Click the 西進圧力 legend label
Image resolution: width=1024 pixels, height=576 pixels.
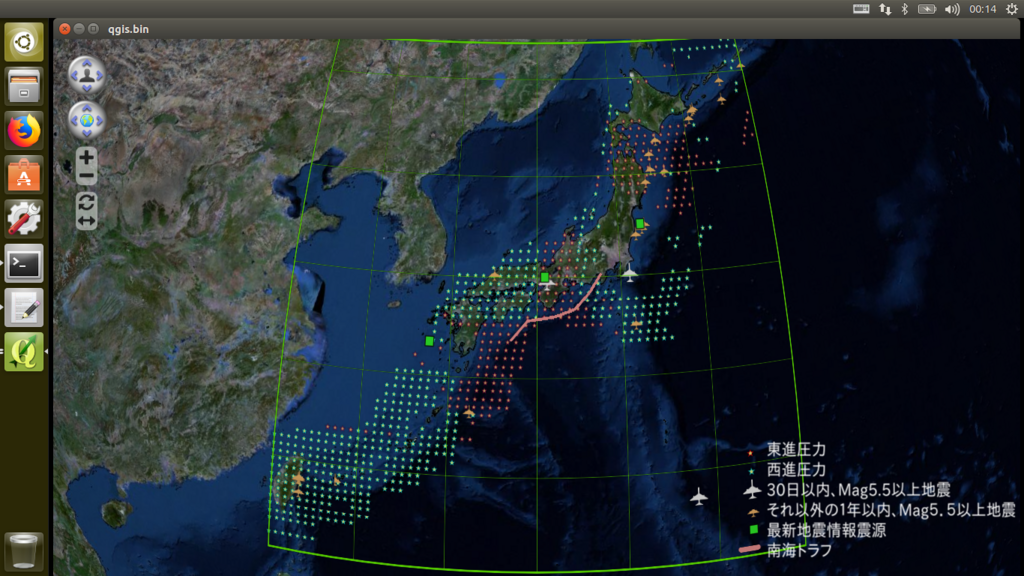[x=796, y=470]
